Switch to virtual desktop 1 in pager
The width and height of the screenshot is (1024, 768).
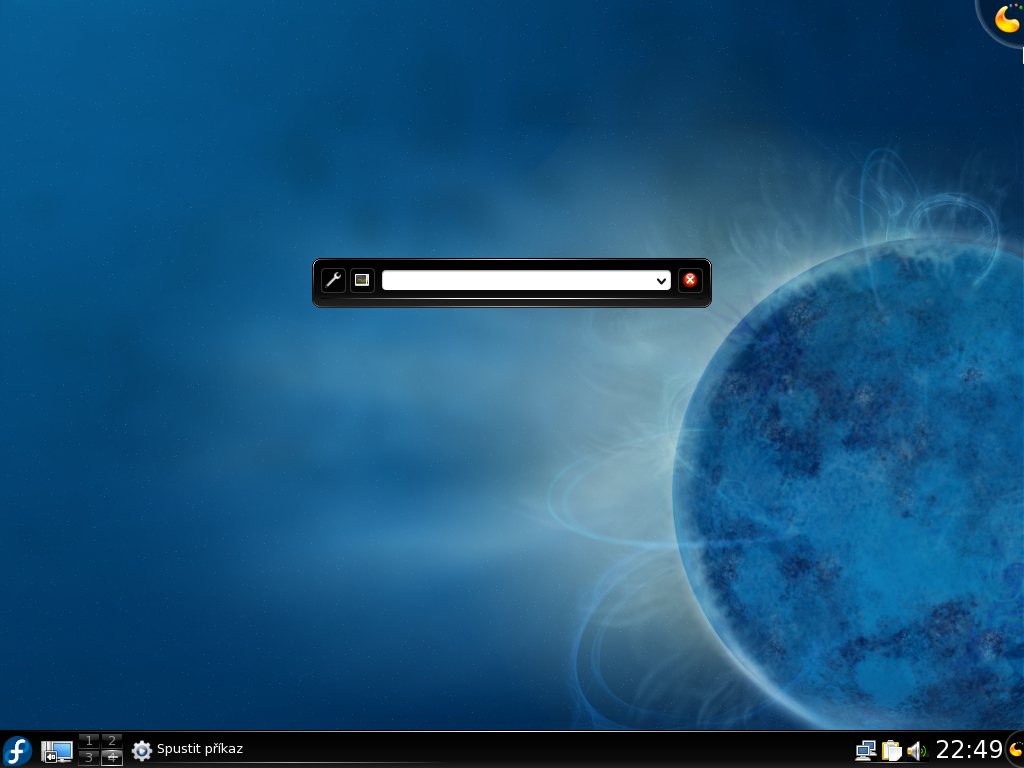click(89, 741)
